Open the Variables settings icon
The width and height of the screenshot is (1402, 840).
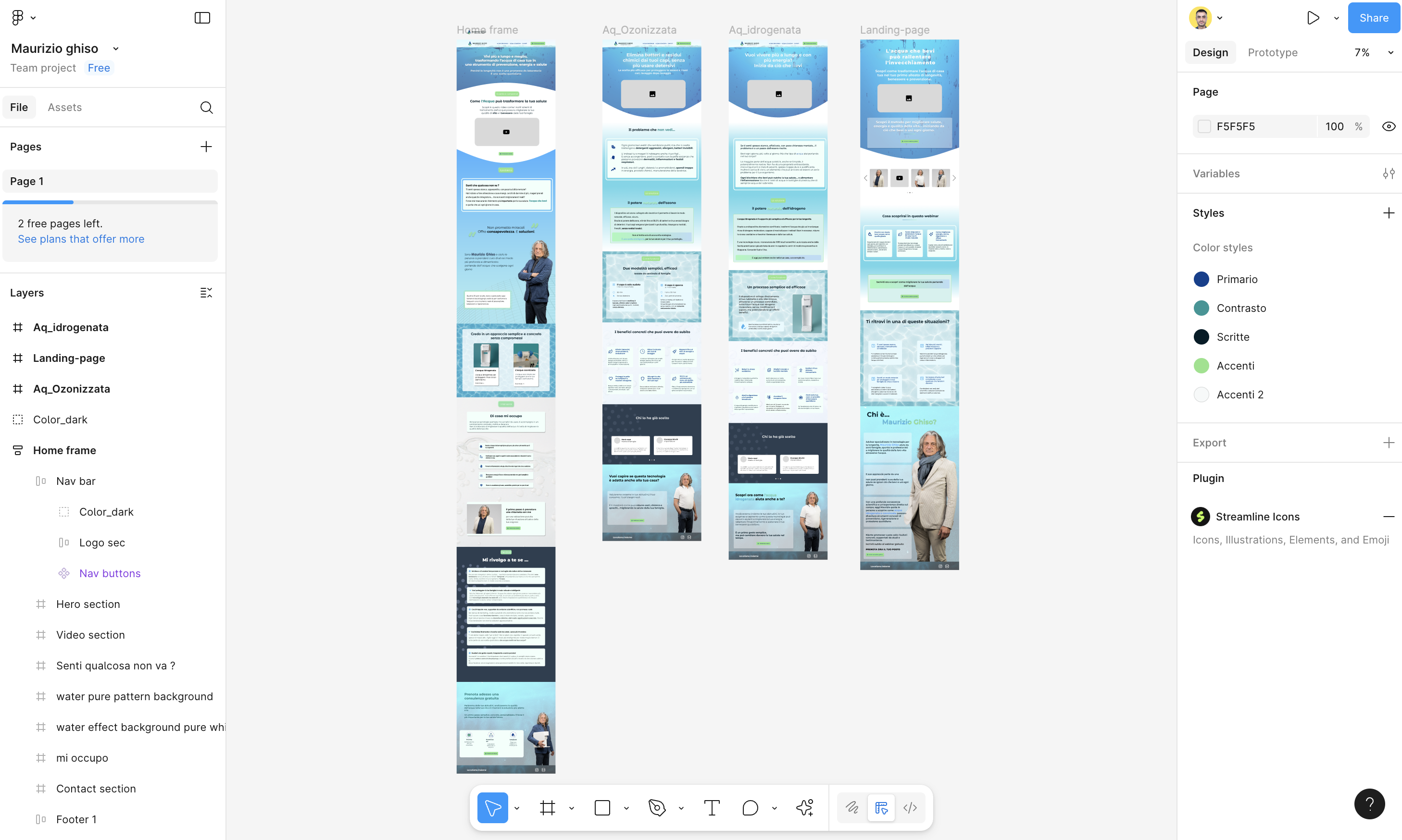pos(1389,174)
